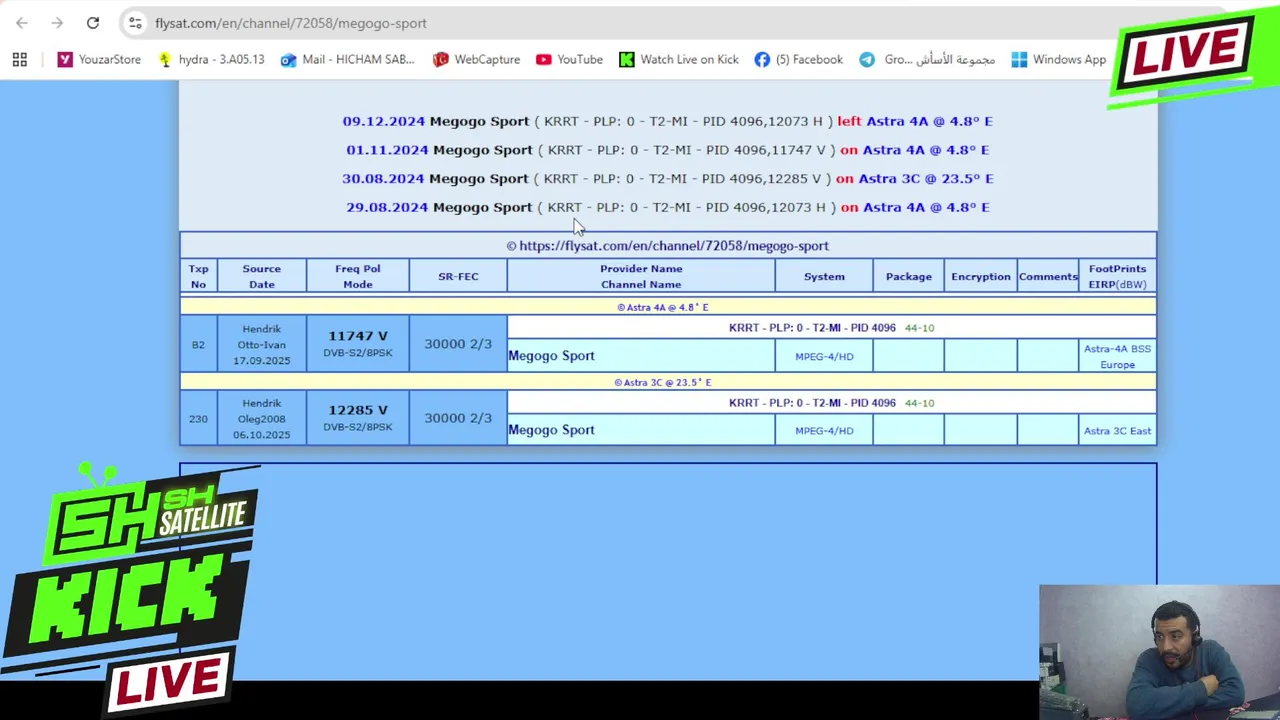
Task: Click transponder number 230 cell
Action: [198, 419]
